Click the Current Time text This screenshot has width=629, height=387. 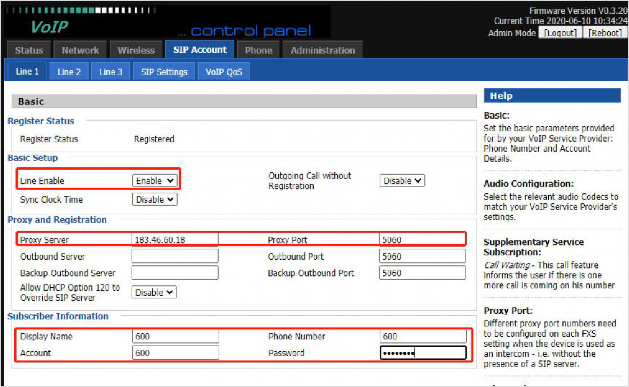pyautogui.click(x=560, y=21)
